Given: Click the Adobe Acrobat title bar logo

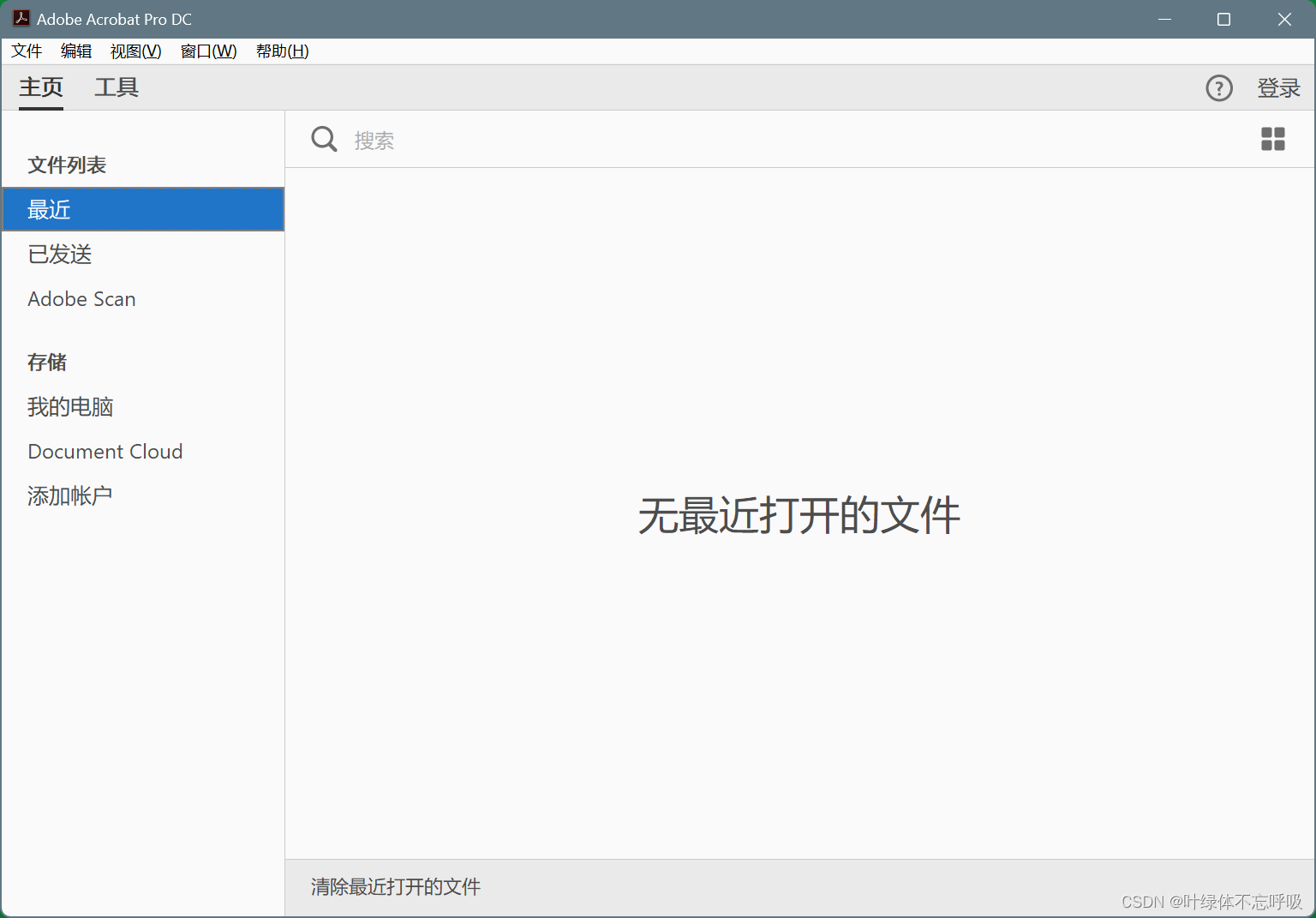Looking at the screenshot, I should 21,18.
